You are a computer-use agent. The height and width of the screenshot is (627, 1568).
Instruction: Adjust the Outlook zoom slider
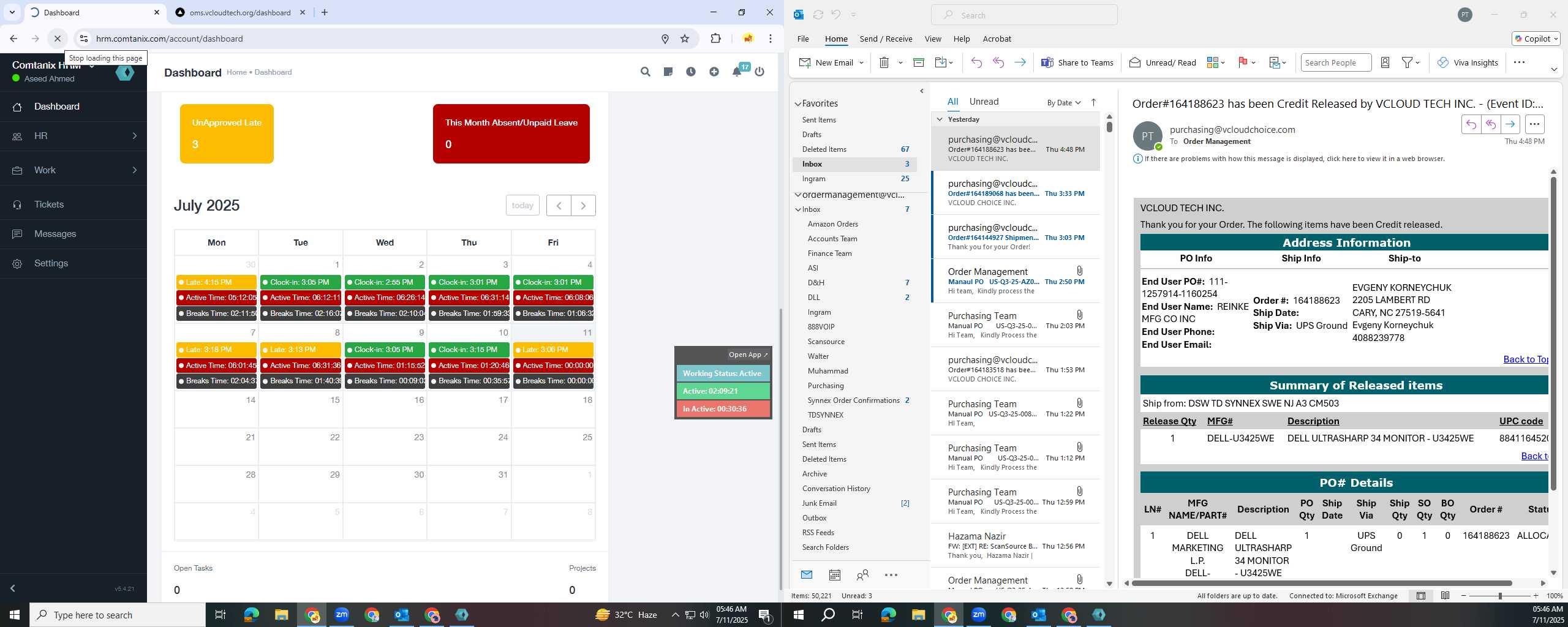tap(1500, 596)
